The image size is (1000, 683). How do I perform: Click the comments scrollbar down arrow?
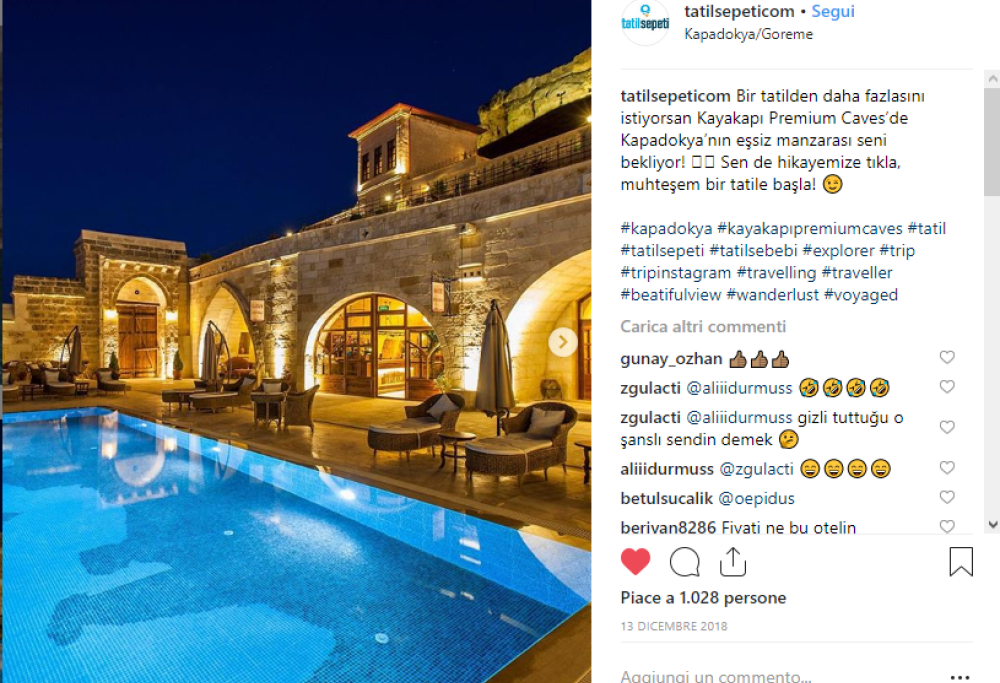pos(992,525)
